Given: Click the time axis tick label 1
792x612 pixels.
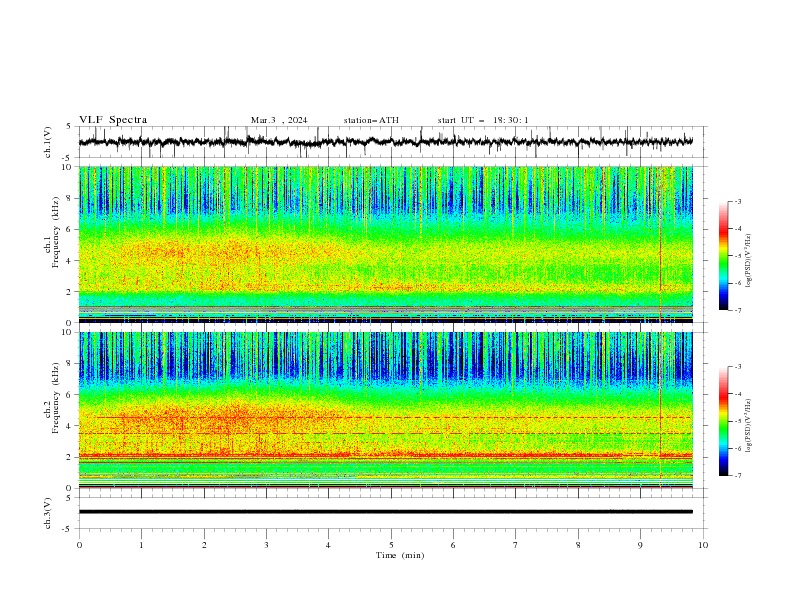Looking at the screenshot, I should pos(141,545).
